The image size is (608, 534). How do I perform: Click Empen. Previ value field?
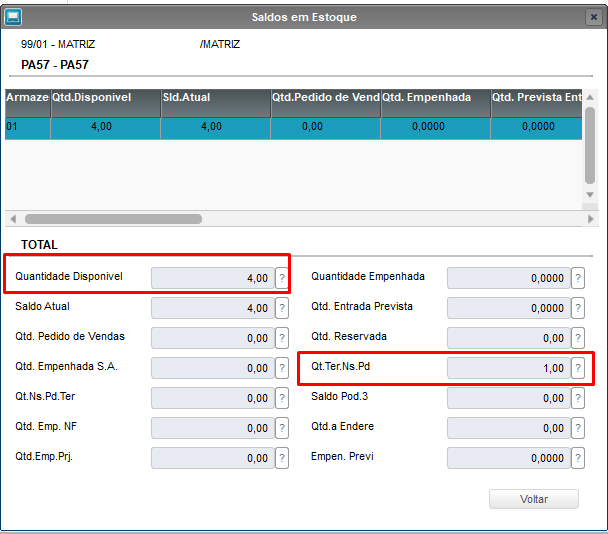tap(509, 458)
